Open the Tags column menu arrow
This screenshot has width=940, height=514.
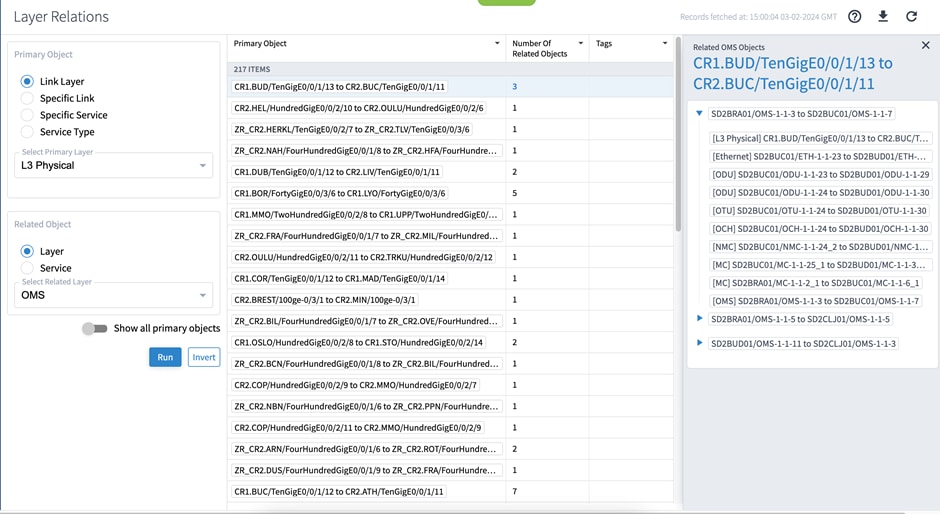[x=664, y=43]
